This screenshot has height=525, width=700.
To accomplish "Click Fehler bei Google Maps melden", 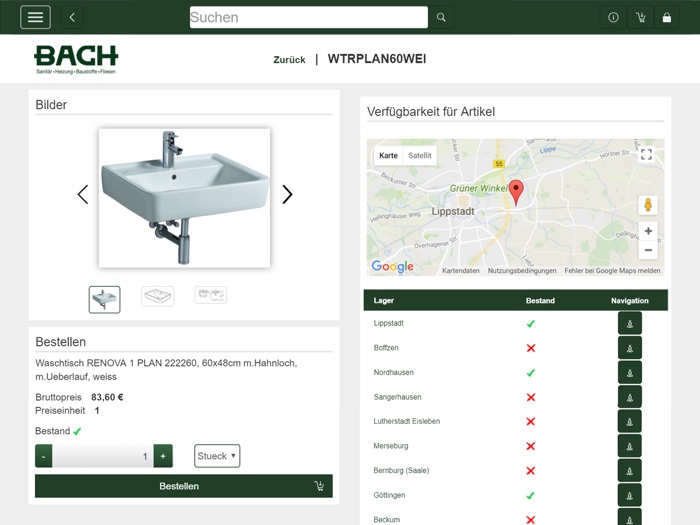I will tap(612, 271).
